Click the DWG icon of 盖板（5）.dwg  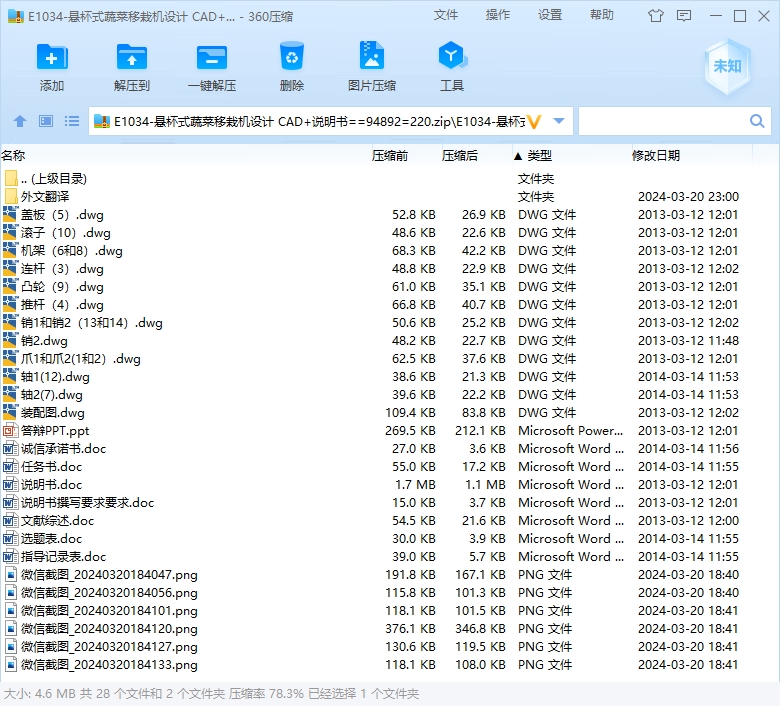[10, 214]
